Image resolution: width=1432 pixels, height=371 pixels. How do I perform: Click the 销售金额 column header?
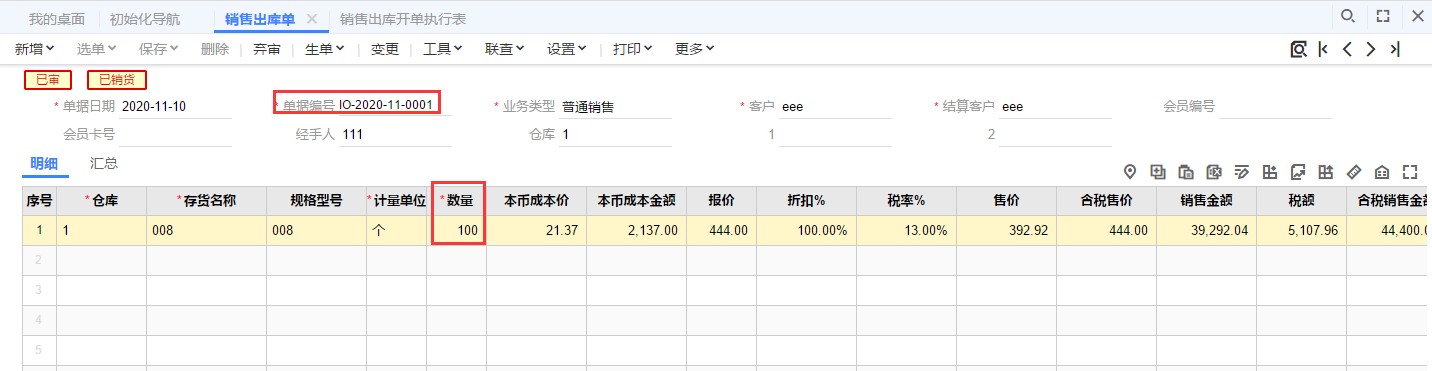(1207, 200)
